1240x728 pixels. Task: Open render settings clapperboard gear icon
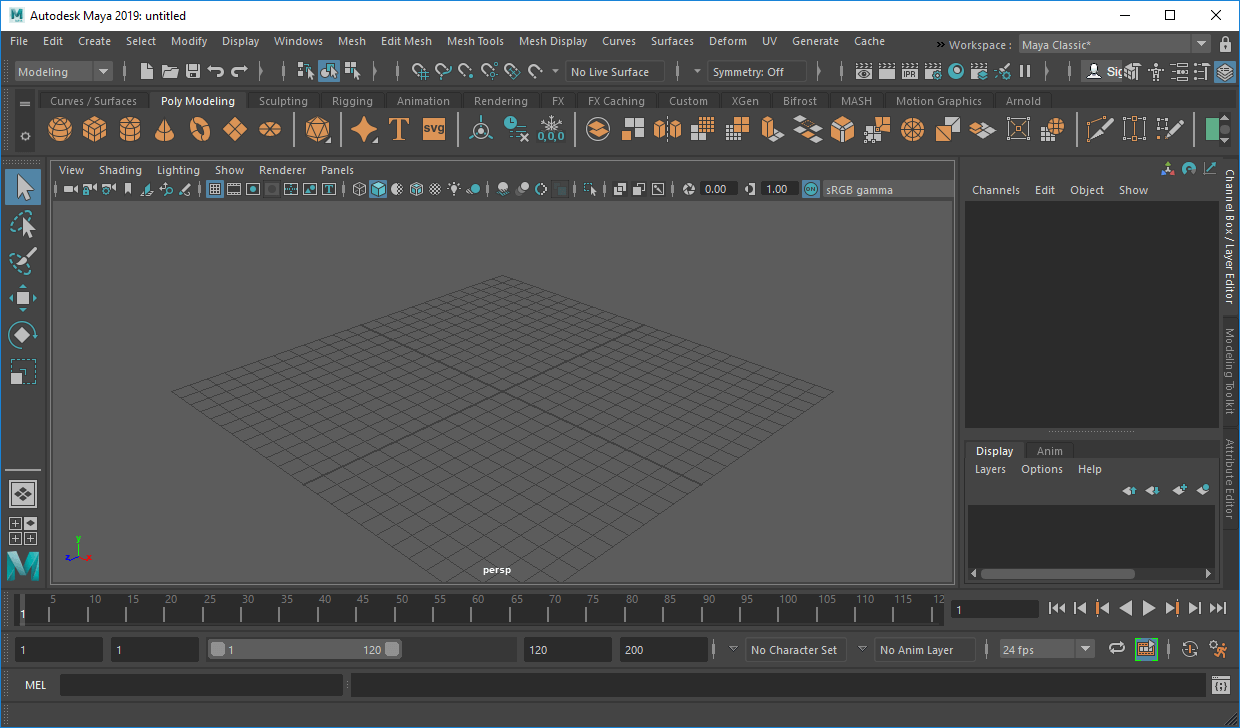[x=933, y=71]
